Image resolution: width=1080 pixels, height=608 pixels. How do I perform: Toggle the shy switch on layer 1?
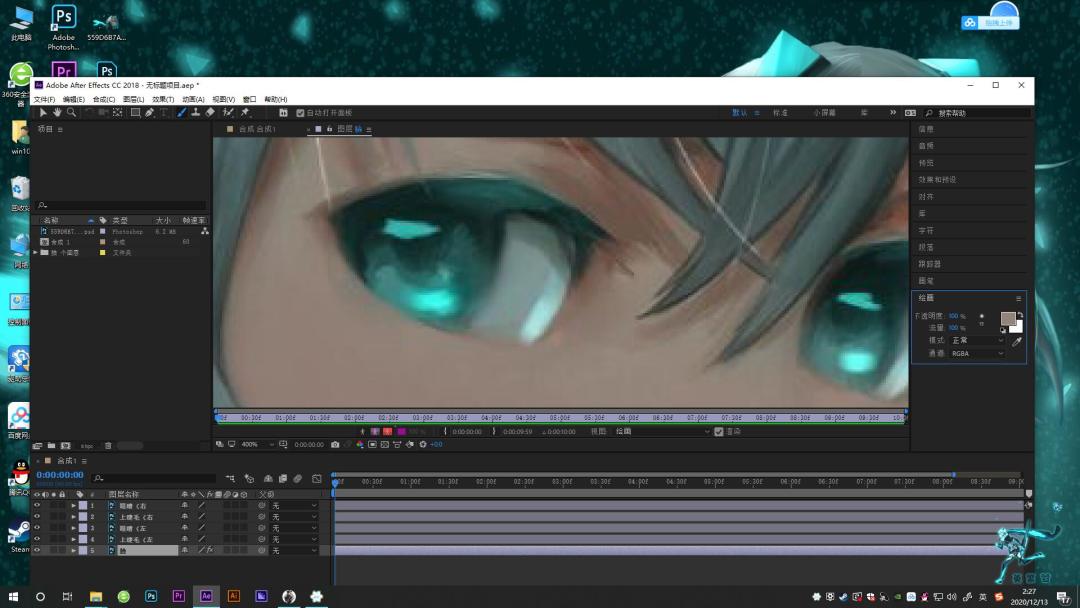point(185,505)
